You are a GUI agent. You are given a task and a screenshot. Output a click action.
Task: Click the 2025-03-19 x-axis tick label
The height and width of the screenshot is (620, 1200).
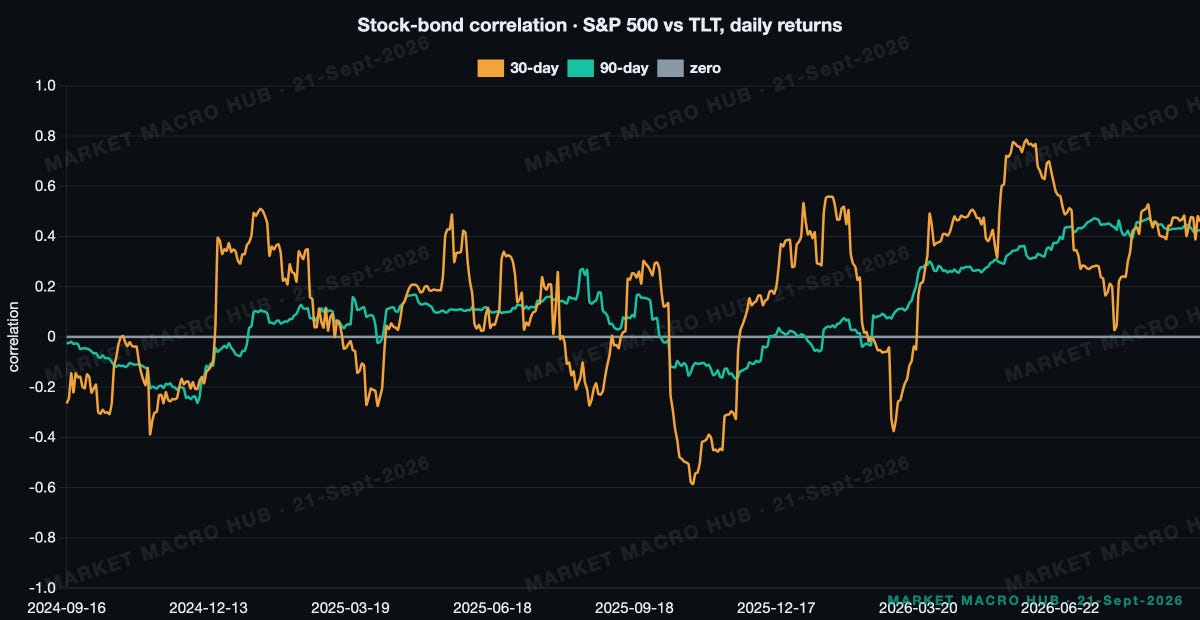tap(350, 606)
